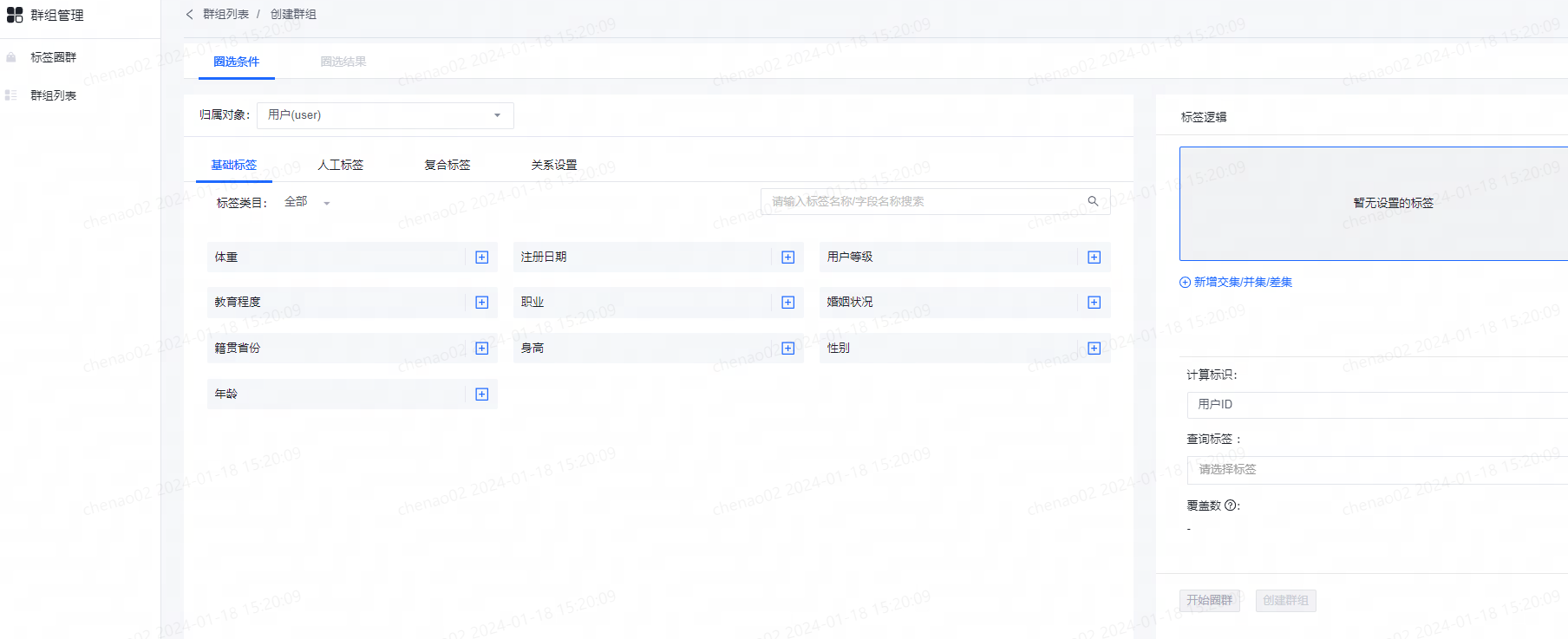Add the 年龄 tag with plus icon
Image resolution: width=1568 pixels, height=639 pixels.
coord(482,394)
